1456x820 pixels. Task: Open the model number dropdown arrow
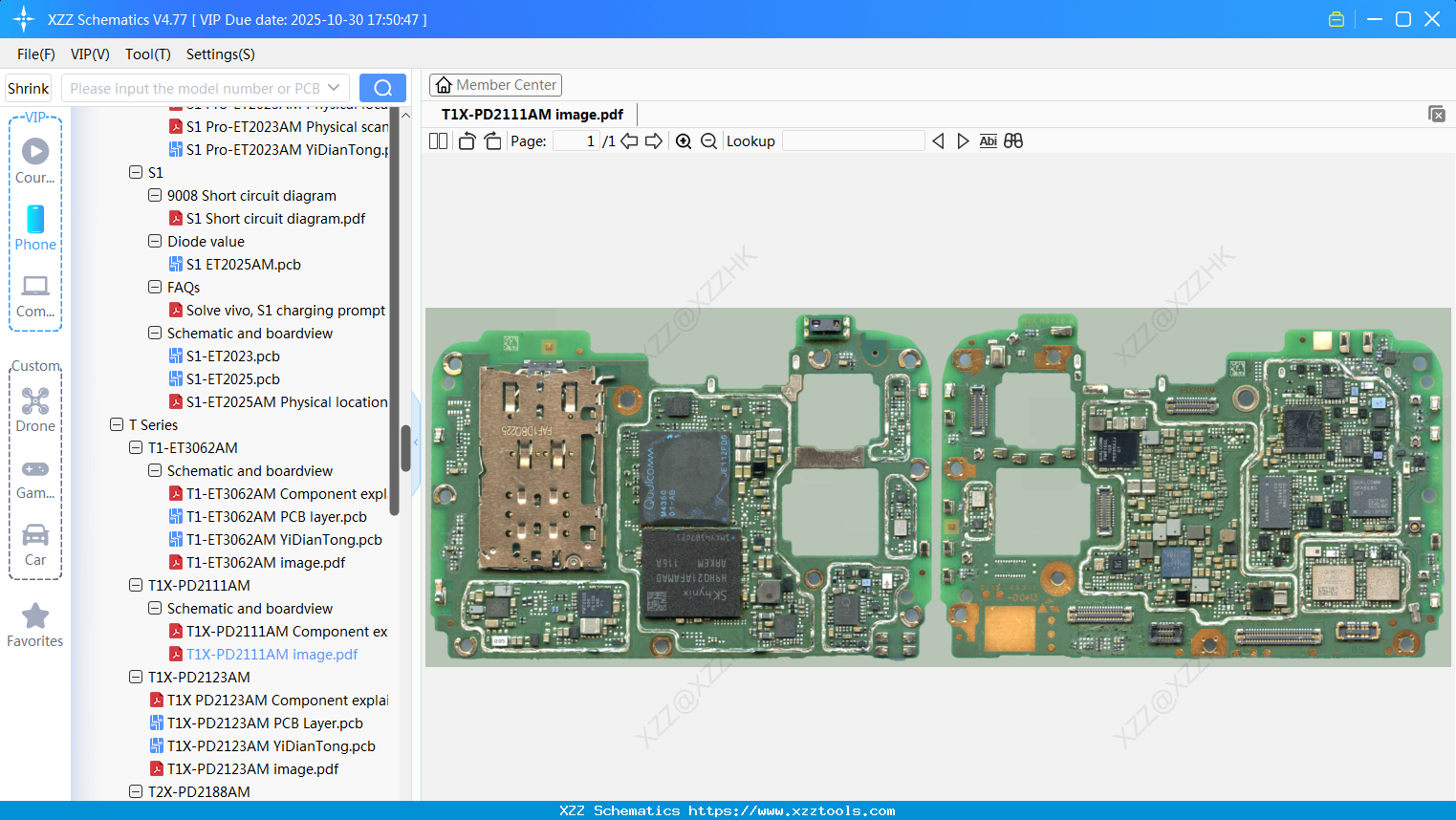pyautogui.click(x=334, y=88)
